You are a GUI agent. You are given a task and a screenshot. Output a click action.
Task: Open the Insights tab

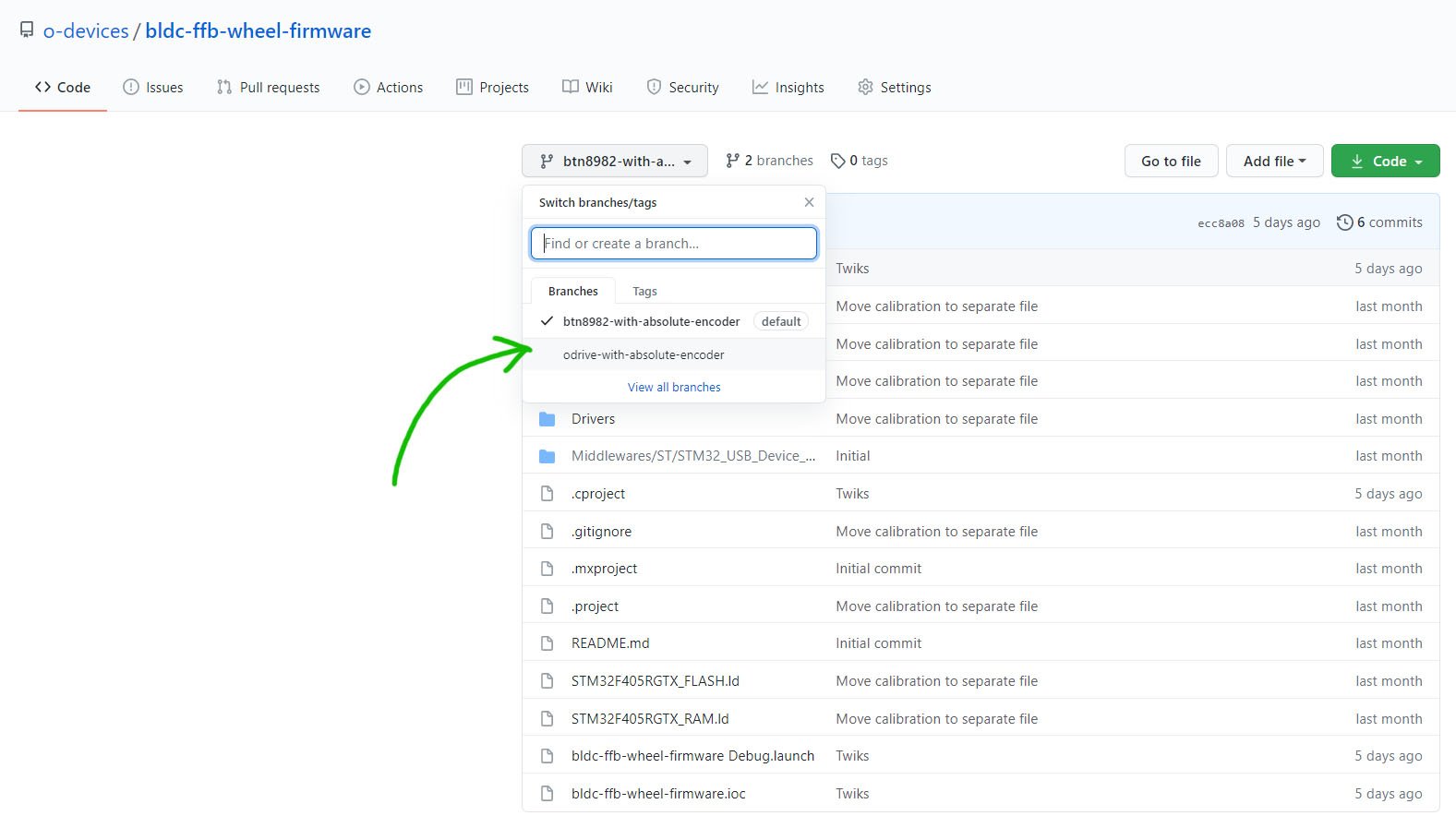pos(788,88)
